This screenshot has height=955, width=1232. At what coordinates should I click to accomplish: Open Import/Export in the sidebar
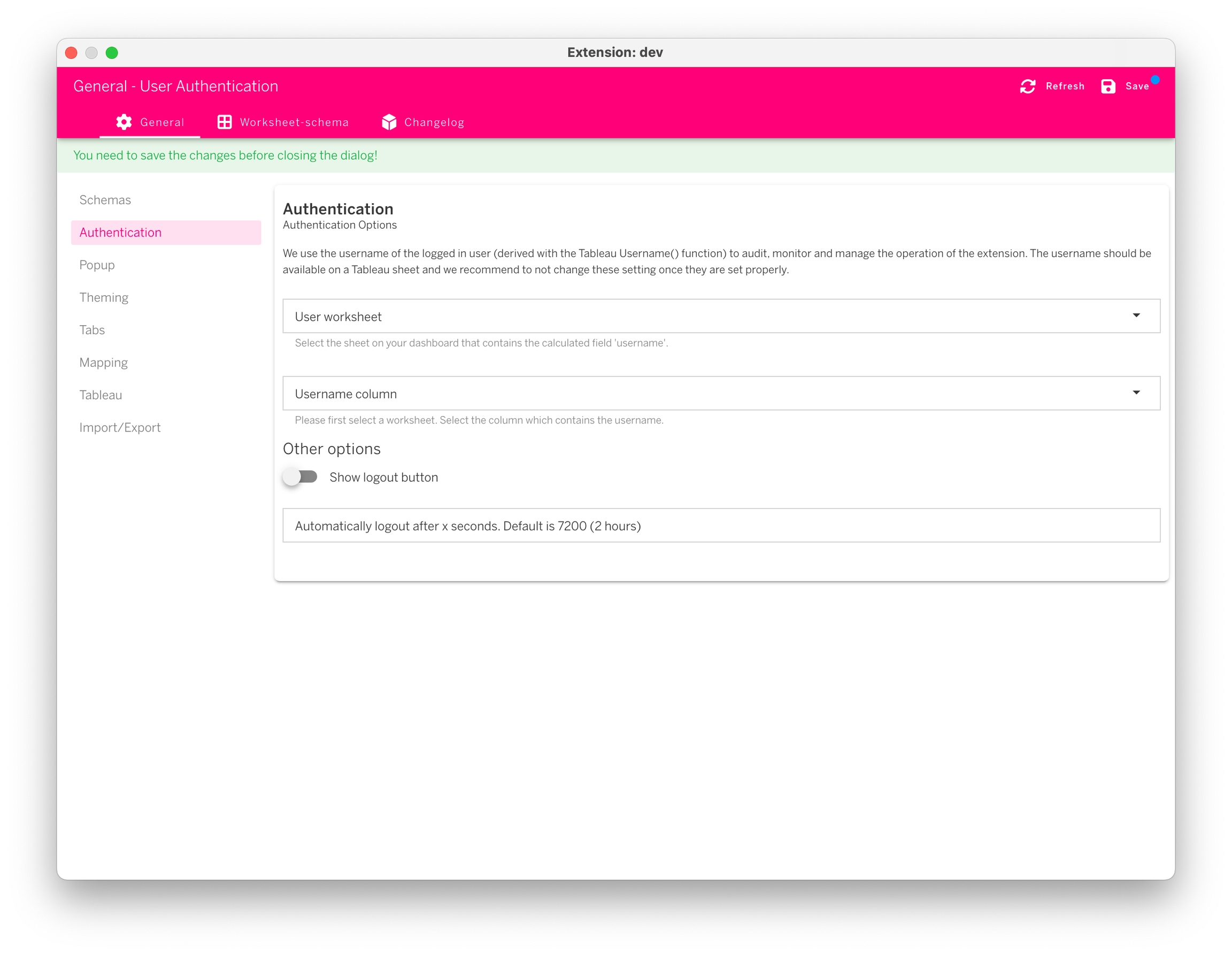[x=120, y=428]
